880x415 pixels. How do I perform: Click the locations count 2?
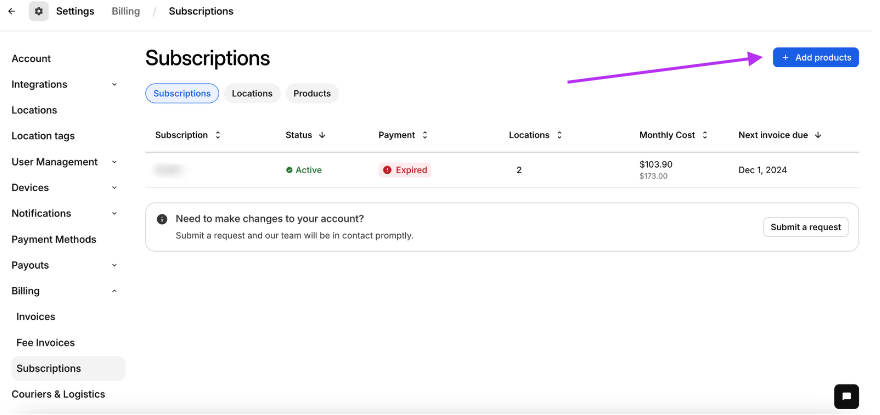tap(519, 170)
